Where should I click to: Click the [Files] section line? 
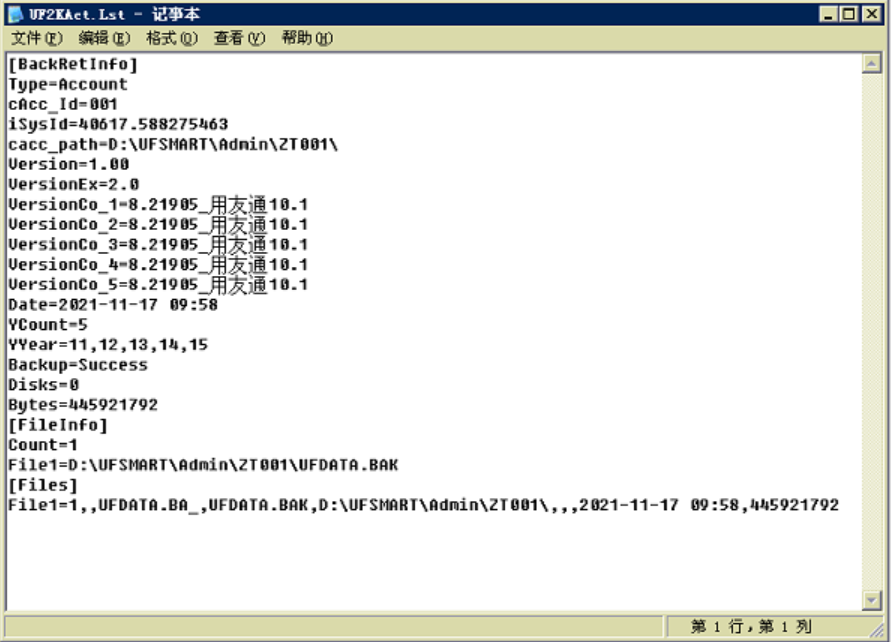pos(43,485)
